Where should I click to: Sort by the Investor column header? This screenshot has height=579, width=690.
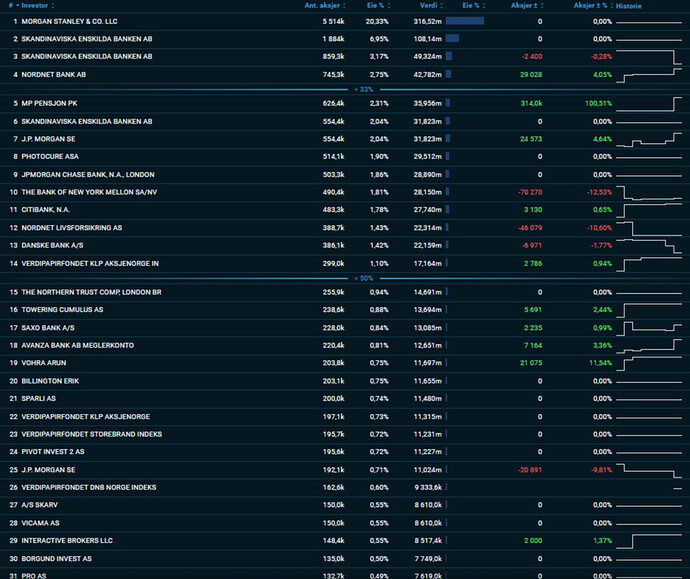(x=34, y=6)
